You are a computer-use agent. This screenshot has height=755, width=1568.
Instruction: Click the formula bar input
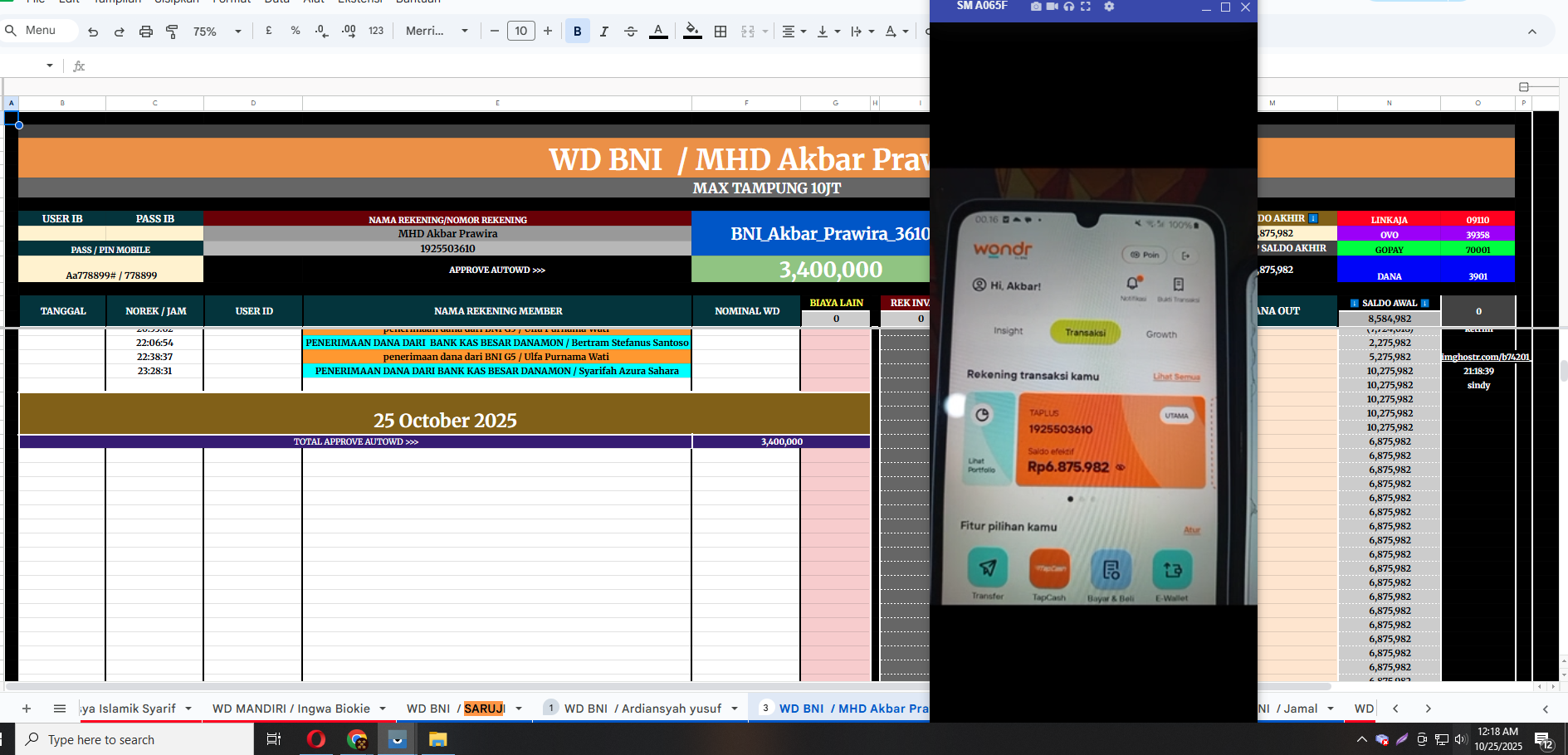pos(506,66)
